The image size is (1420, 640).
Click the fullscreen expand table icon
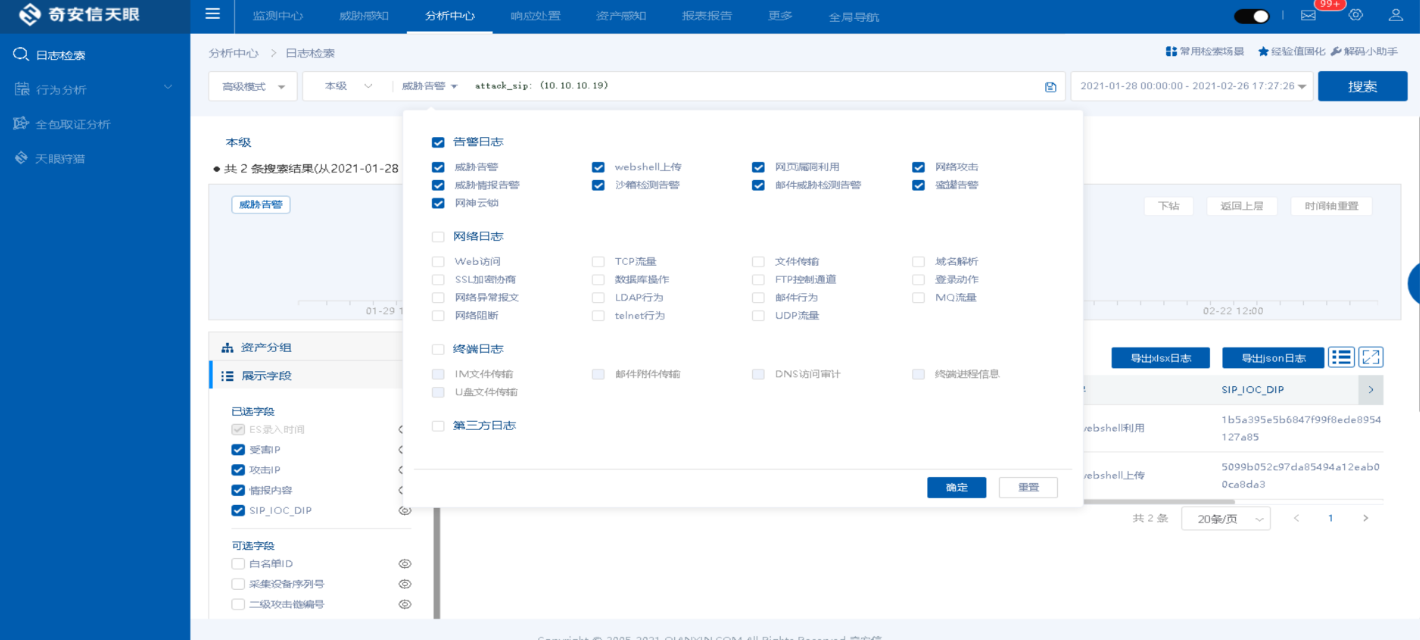1371,357
